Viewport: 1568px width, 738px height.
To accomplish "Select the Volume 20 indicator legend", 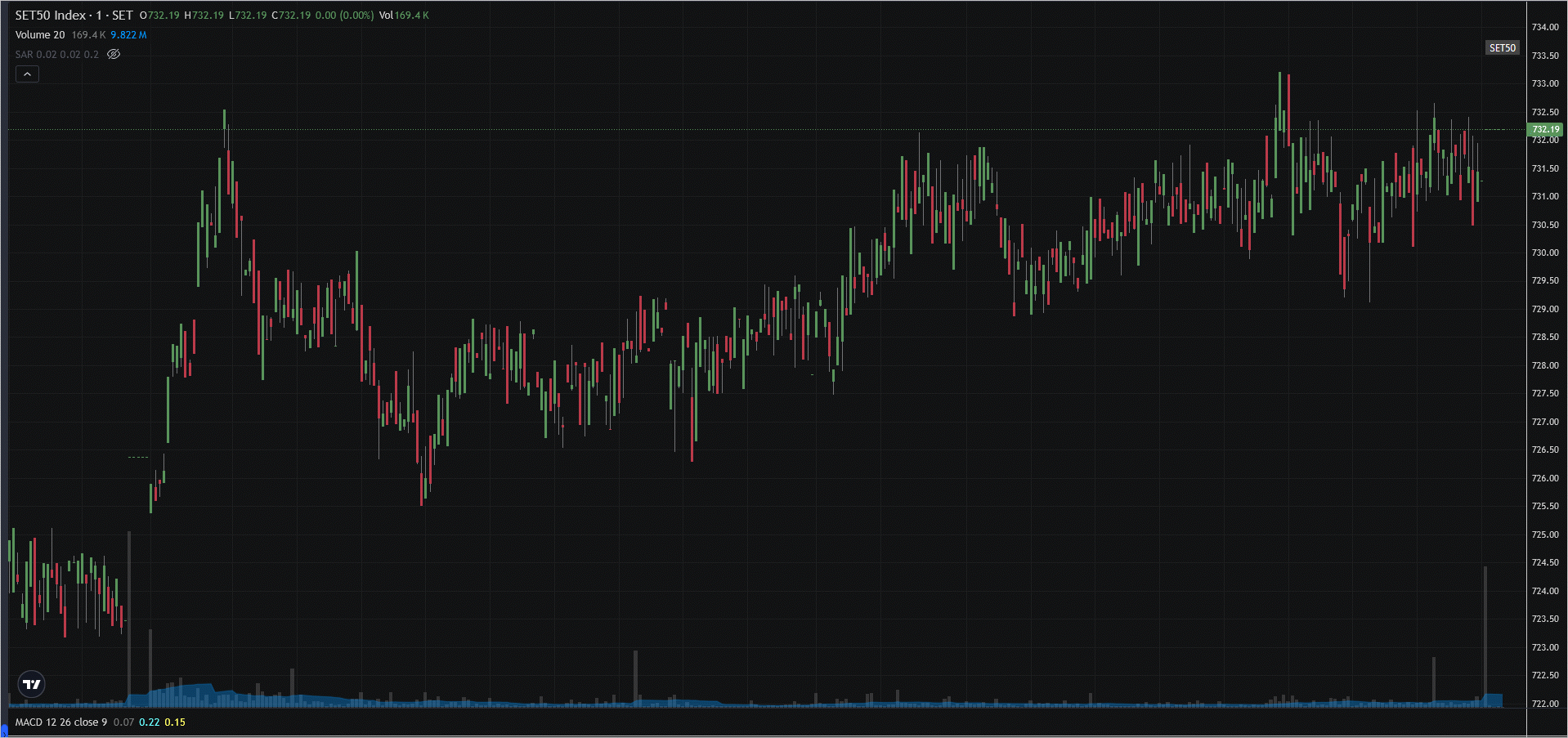I will pyautogui.click(x=40, y=35).
